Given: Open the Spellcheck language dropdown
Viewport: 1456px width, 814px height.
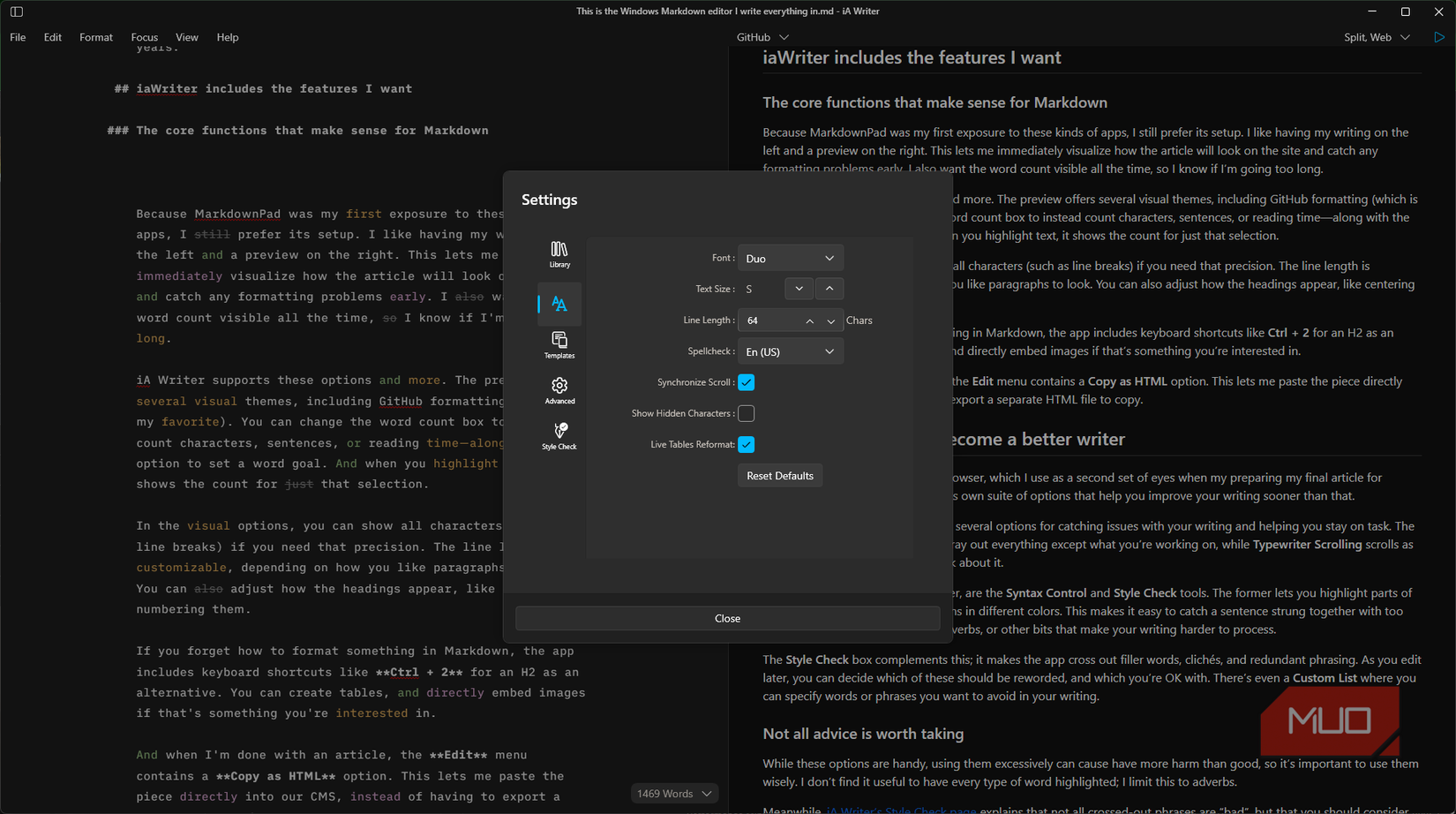Looking at the screenshot, I should (790, 350).
